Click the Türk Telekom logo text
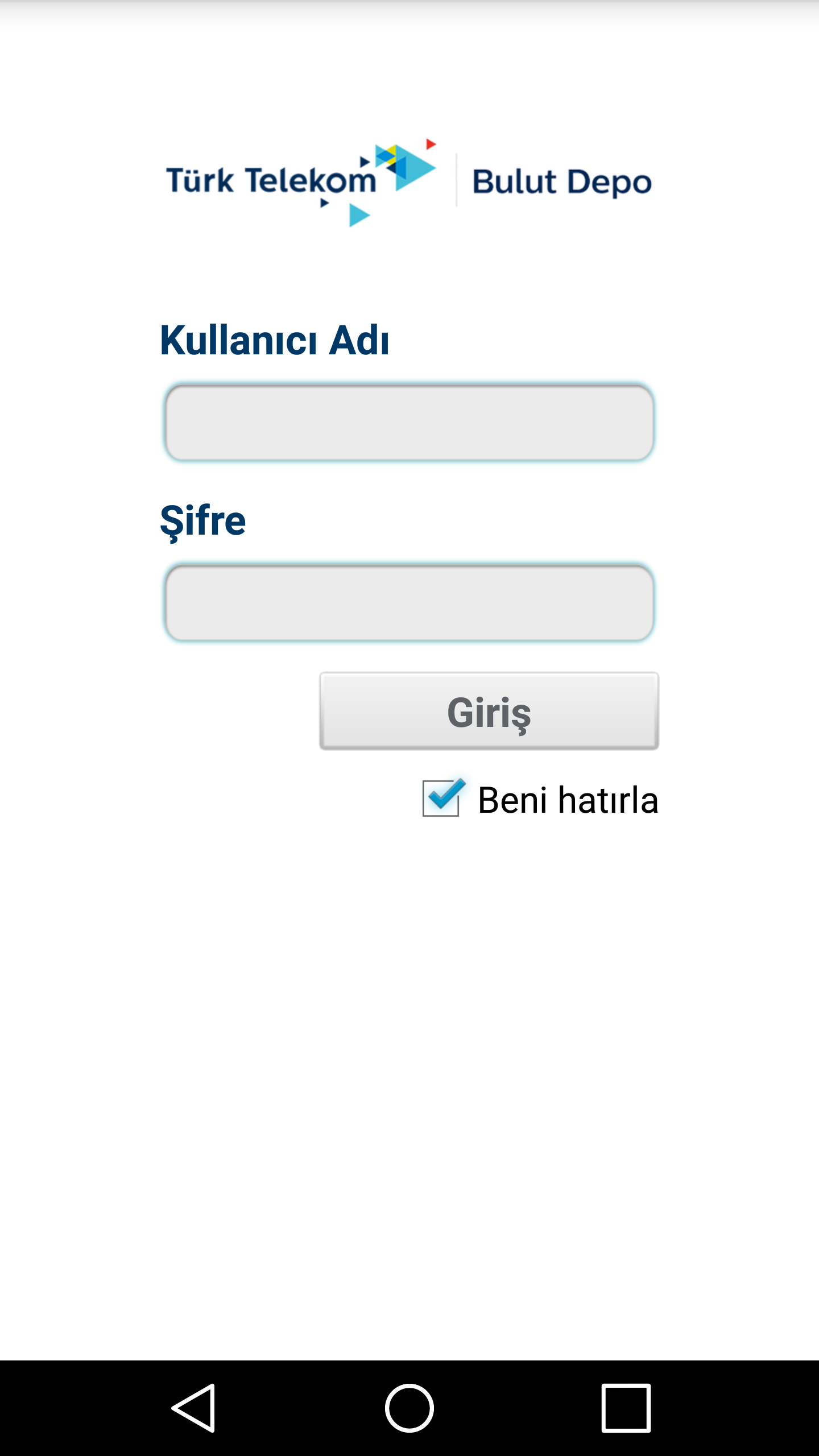Screen dimensions: 819x1456 tap(270, 181)
